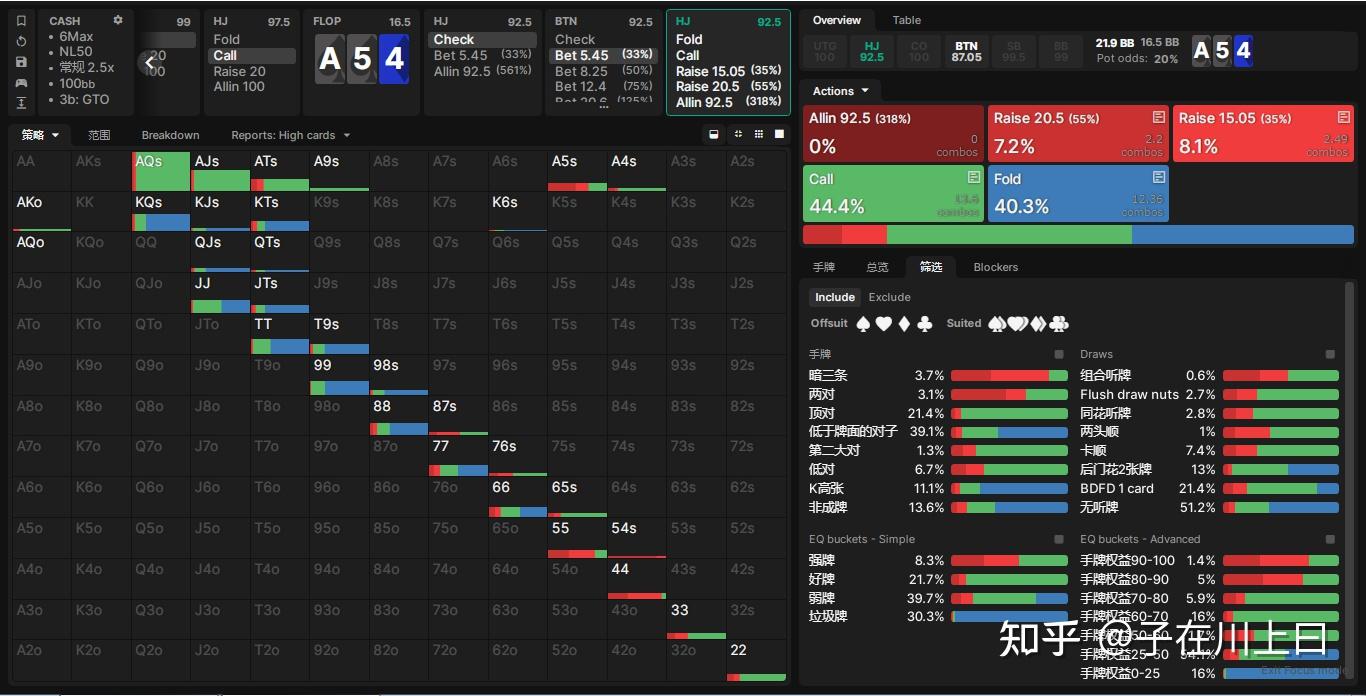The height and width of the screenshot is (696, 1366).
Task: Open the gamepad practice icon
Action: coord(21,83)
